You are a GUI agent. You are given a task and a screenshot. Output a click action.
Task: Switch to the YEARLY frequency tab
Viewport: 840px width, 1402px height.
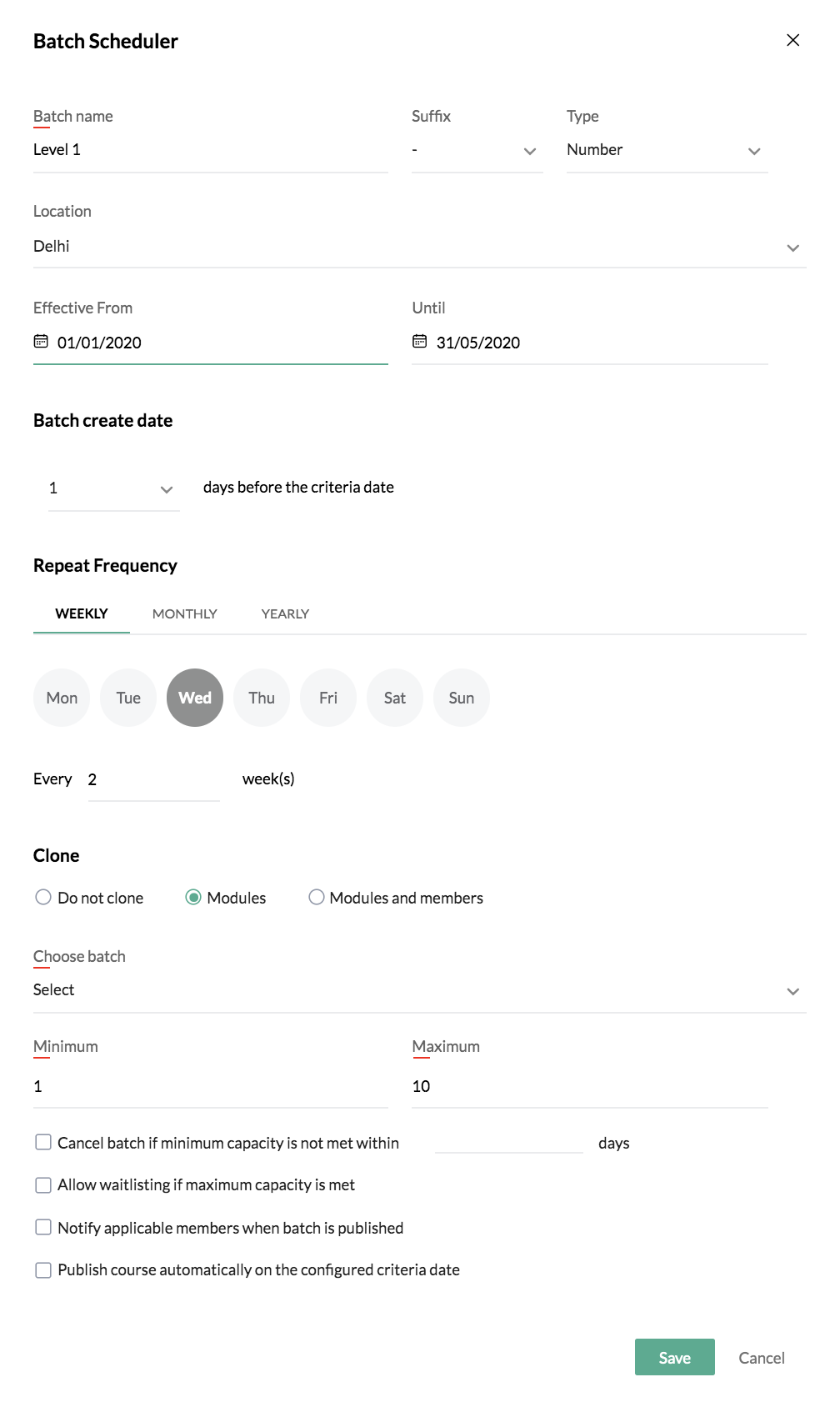coord(285,613)
